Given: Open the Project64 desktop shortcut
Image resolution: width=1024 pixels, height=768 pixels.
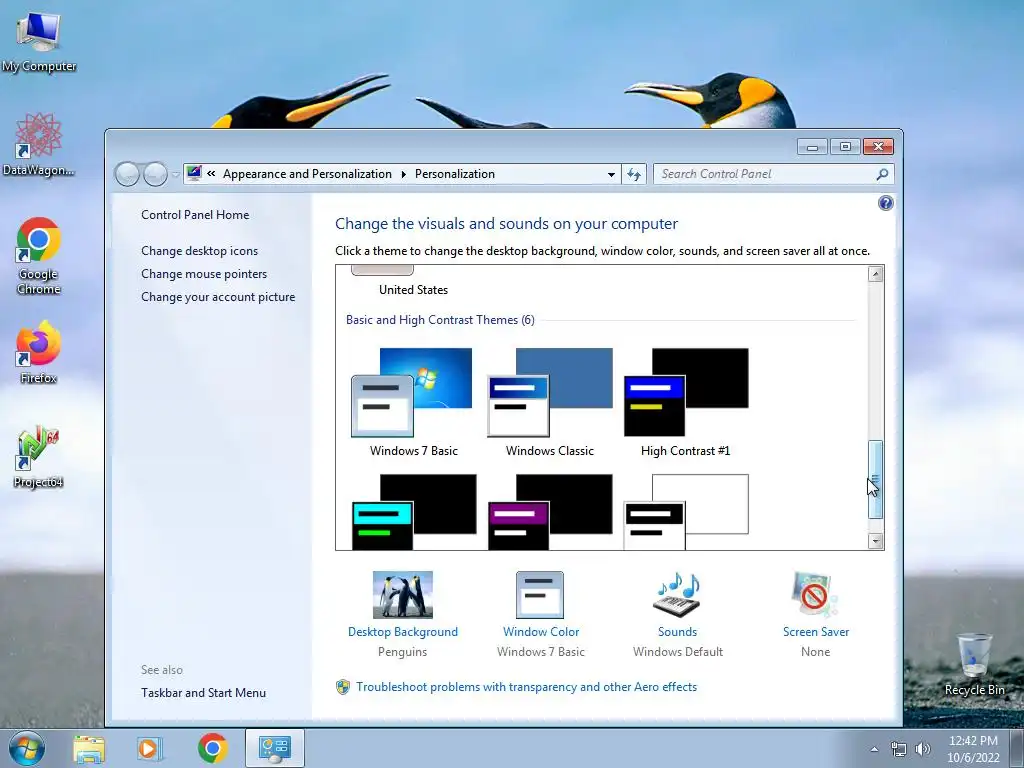Looking at the screenshot, I should [x=39, y=457].
